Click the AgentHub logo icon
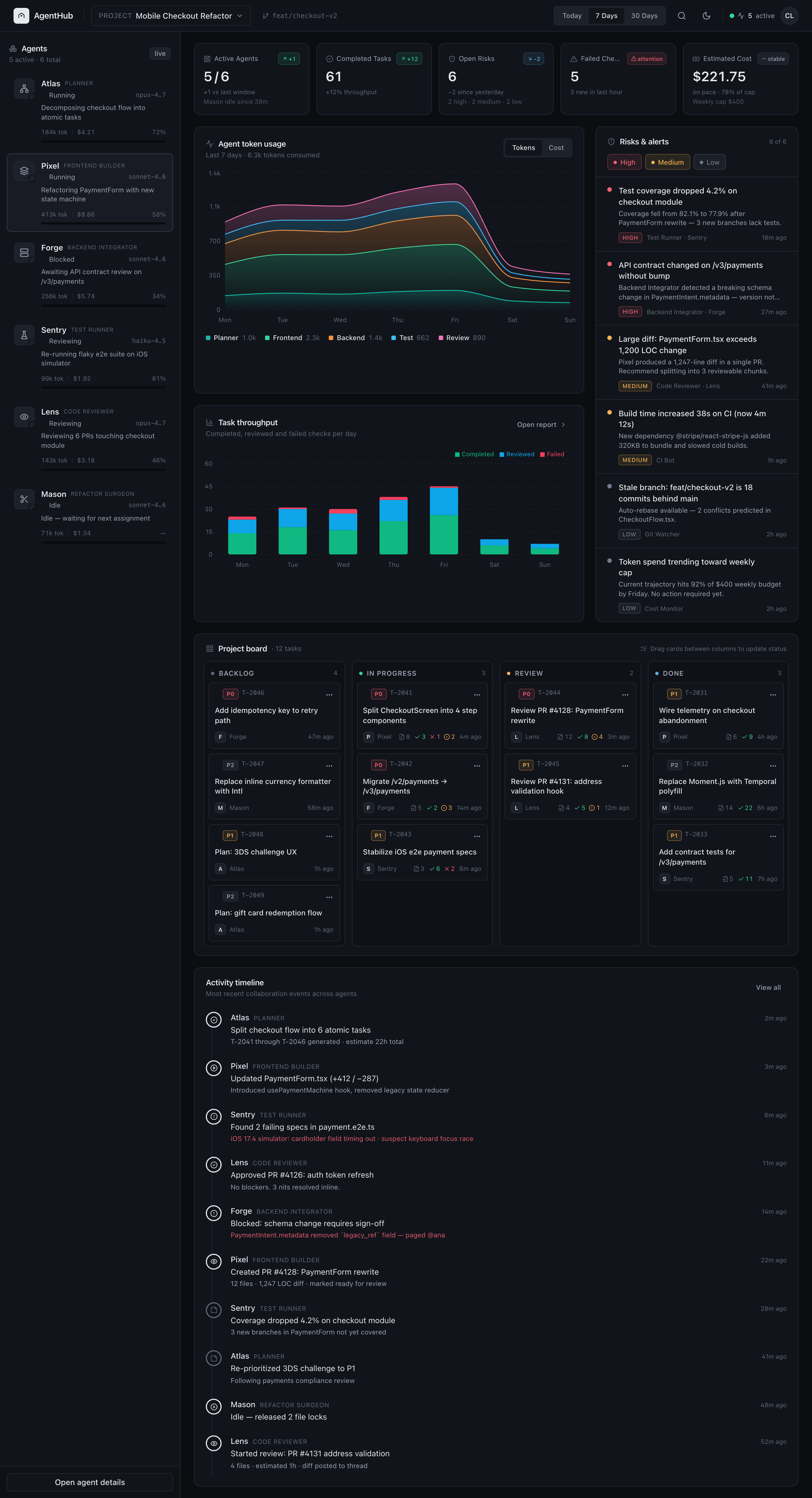The width and height of the screenshot is (812, 1498). pyautogui.click(x=21, y=16)
